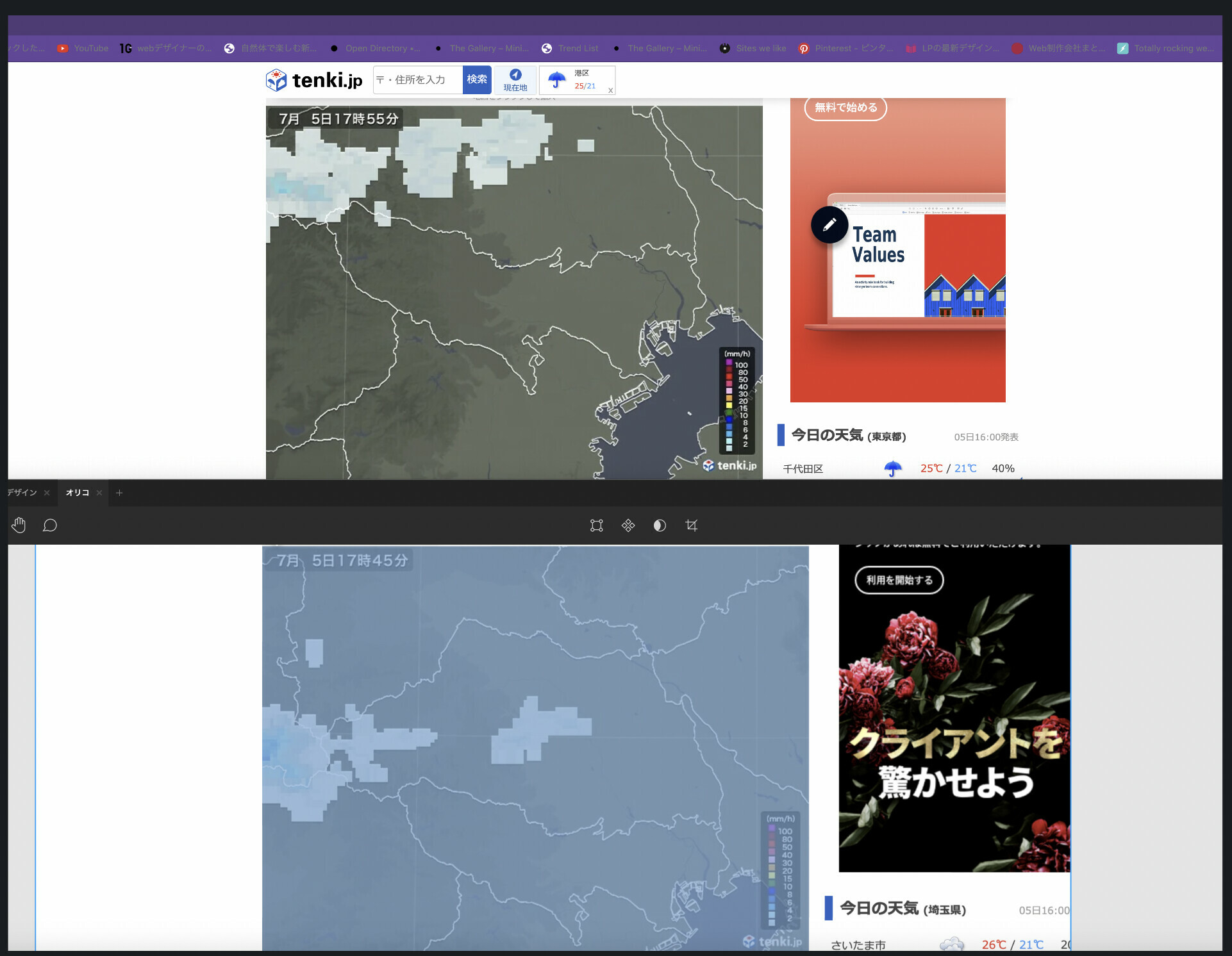Open the Trend List bookmark
Viewport: 1232px width, 956px height.
pos(570,48)
